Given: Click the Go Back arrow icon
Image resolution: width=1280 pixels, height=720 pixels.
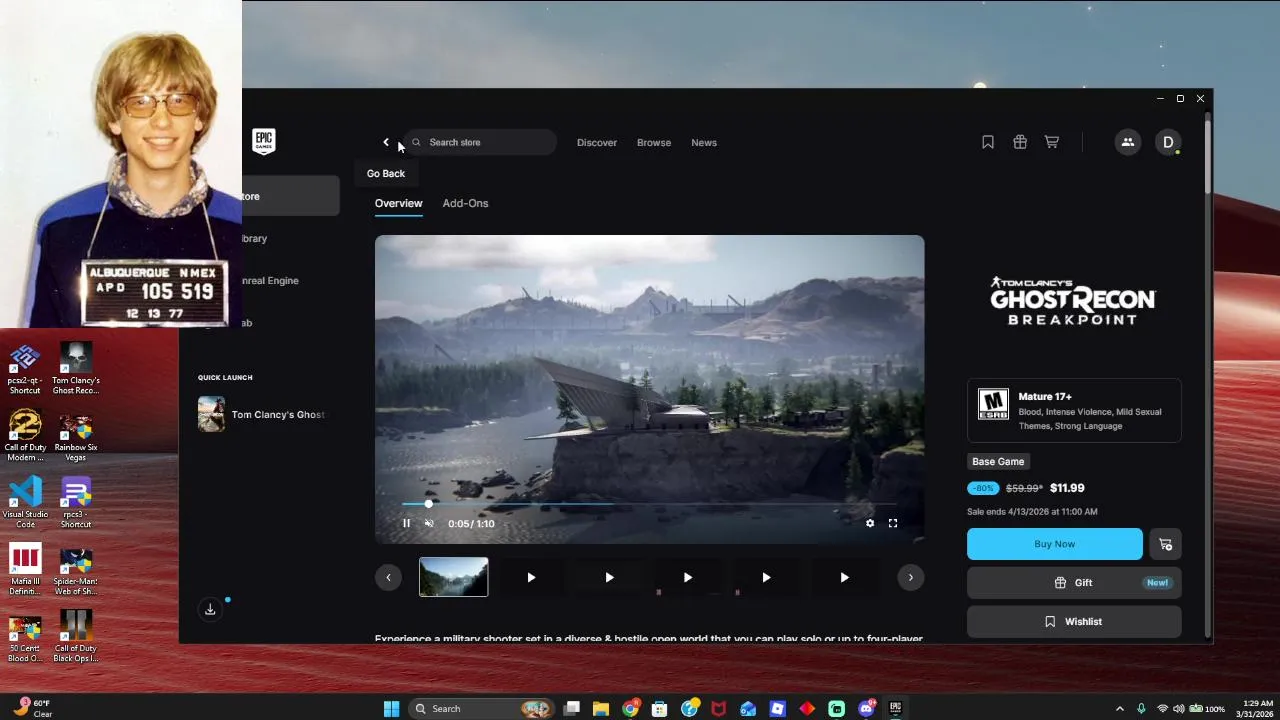Looking at the screenshot, I should coord(386,142).
